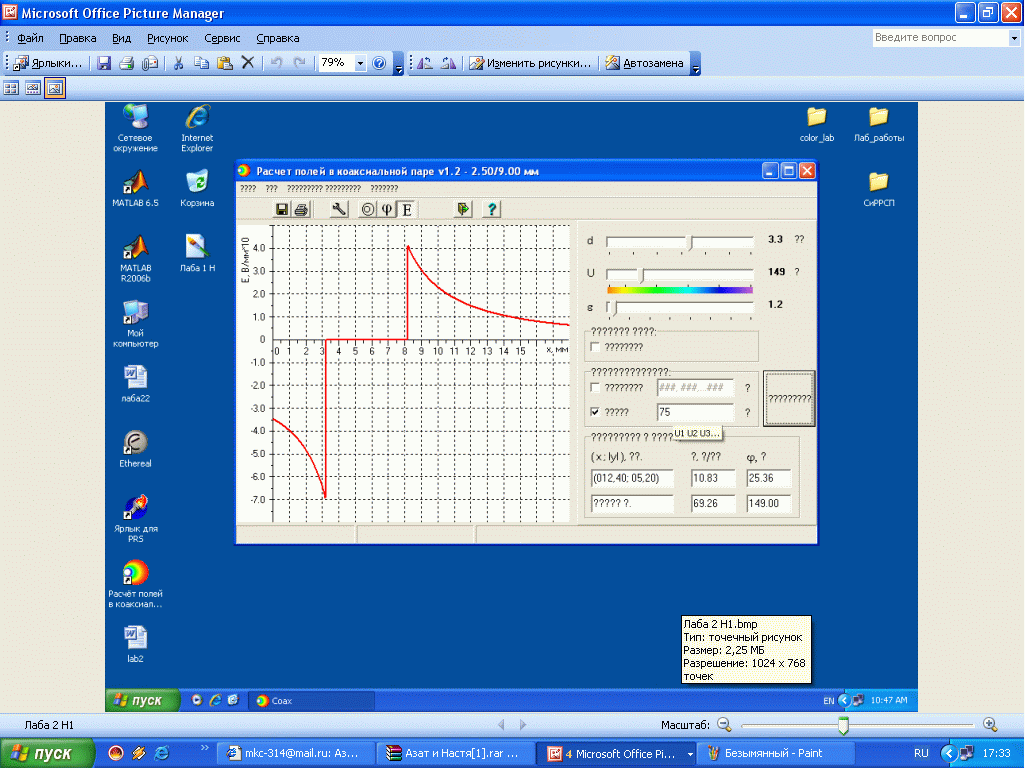Click the color_lab folder icon

tap(816, 124)
